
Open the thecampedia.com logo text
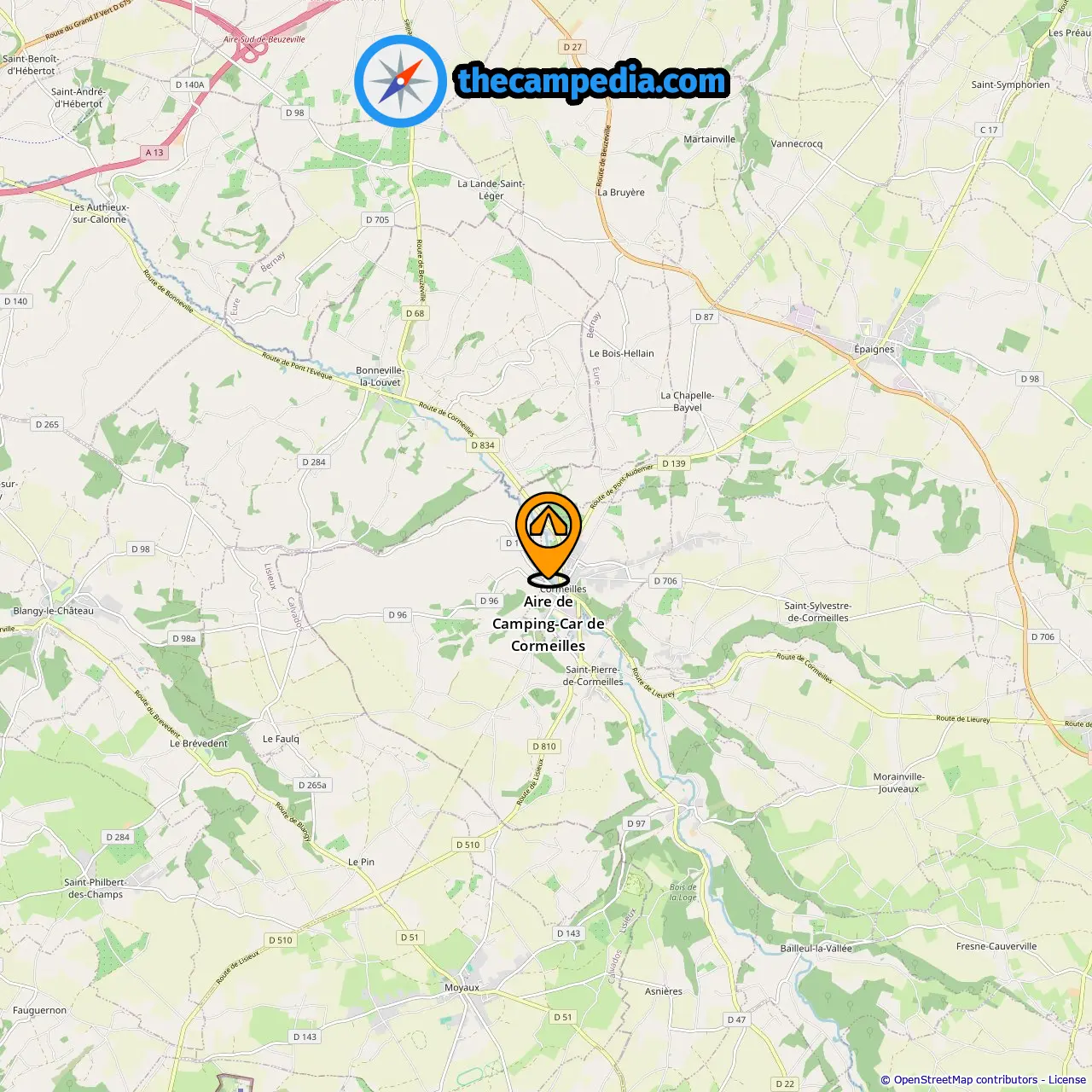[x=592, y=81]
